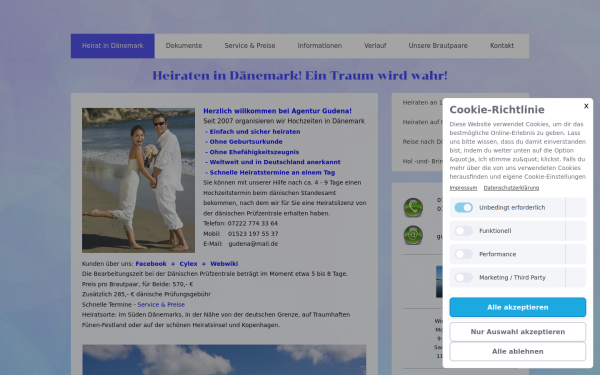The image size is (600, 375).
Task: Go to the Dokumente menu item
Action: coord(184,46)
